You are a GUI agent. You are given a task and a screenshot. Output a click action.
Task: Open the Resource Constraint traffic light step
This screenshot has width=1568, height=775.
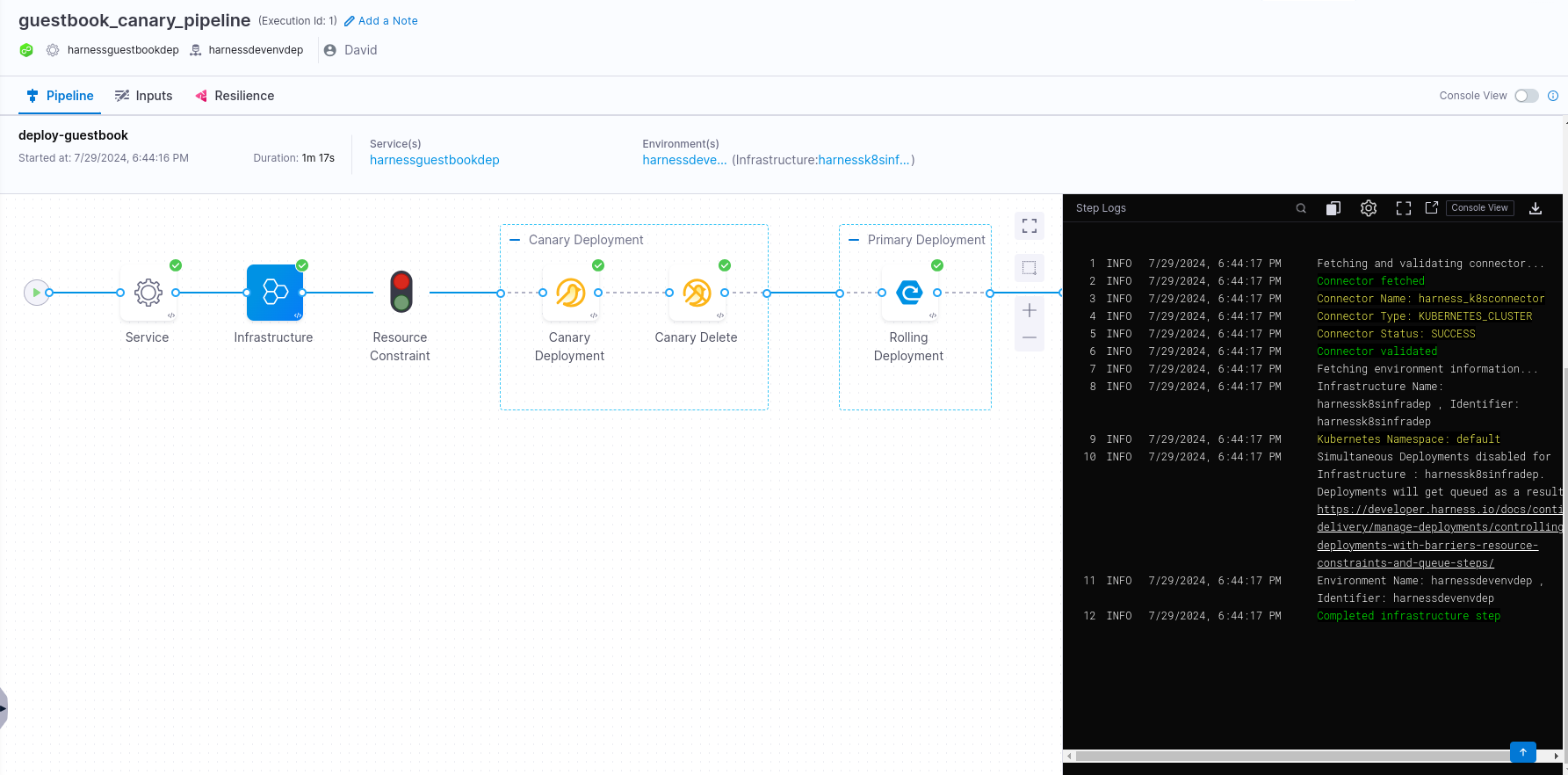[x=401, y=293]
